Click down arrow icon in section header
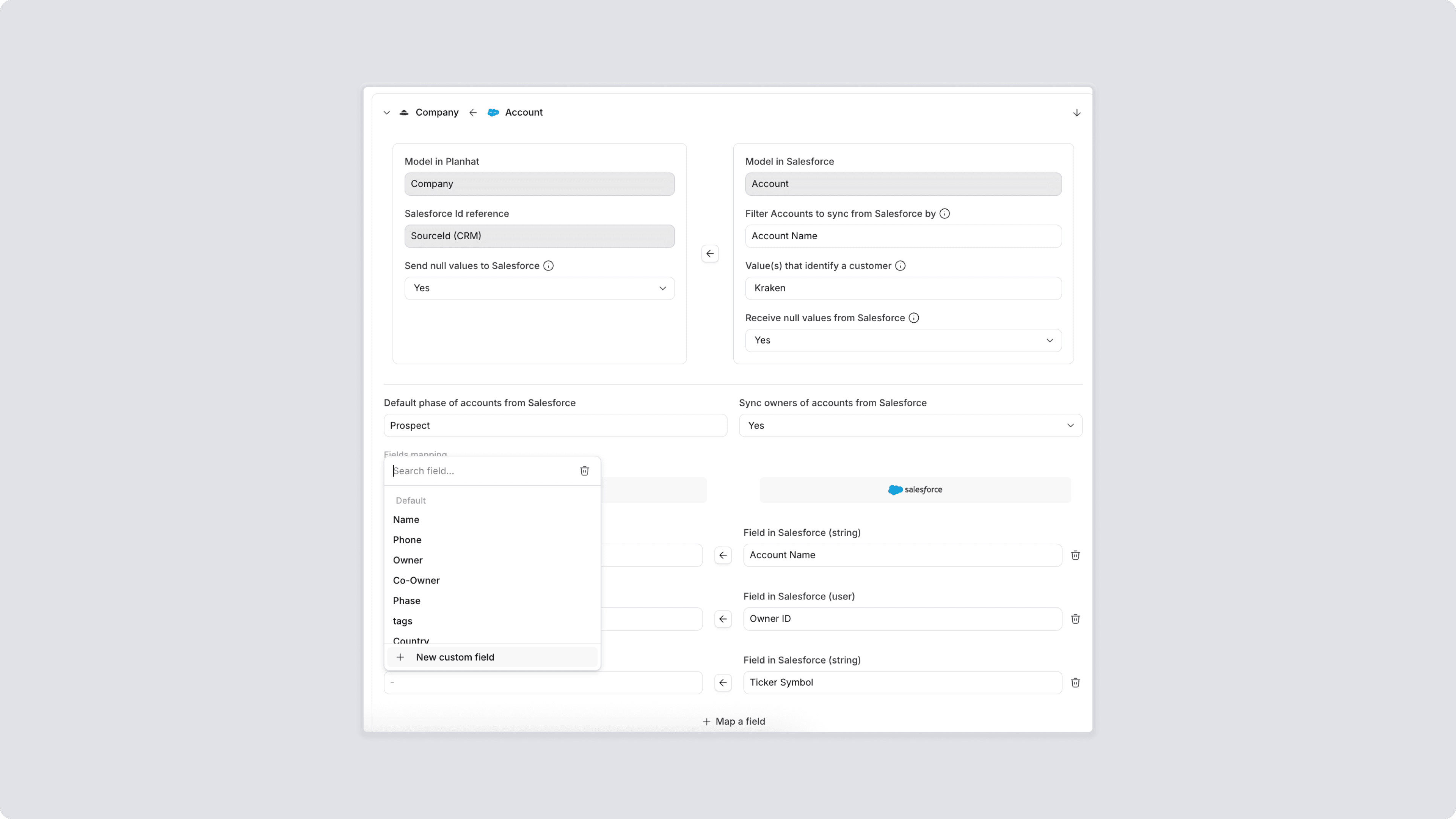The width and height of the screenshot is (1456, 819). [1077, 113]
